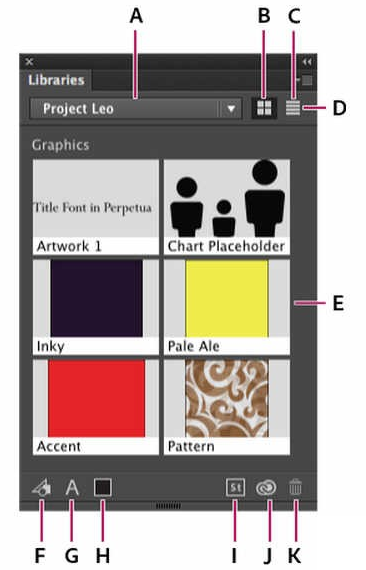The height and width of the screenshot is (570, 366).
Task: Close the Libraries panel with the X
Action: pos(29,62)
